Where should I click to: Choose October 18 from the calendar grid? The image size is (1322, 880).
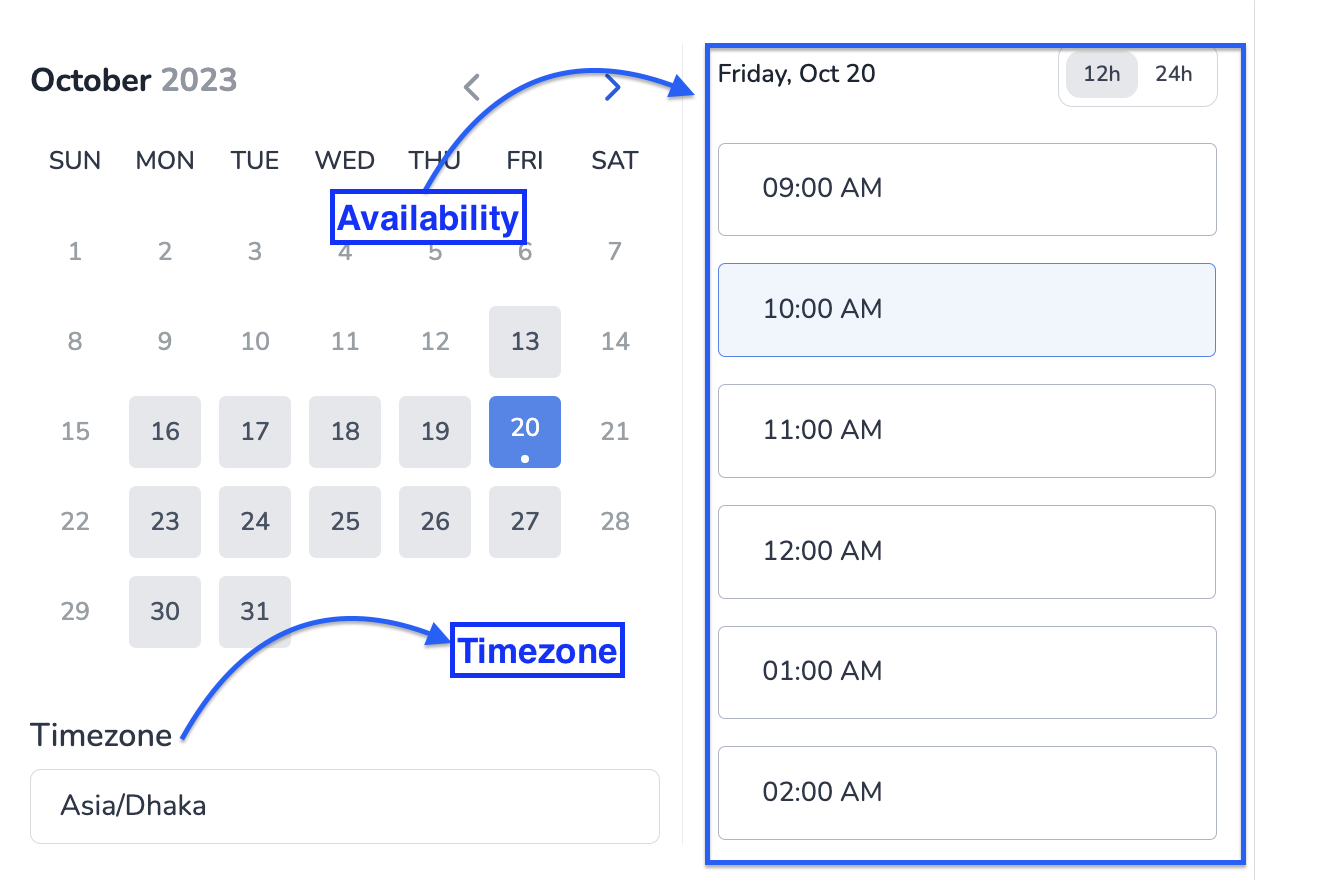click(x=344, y=431)
